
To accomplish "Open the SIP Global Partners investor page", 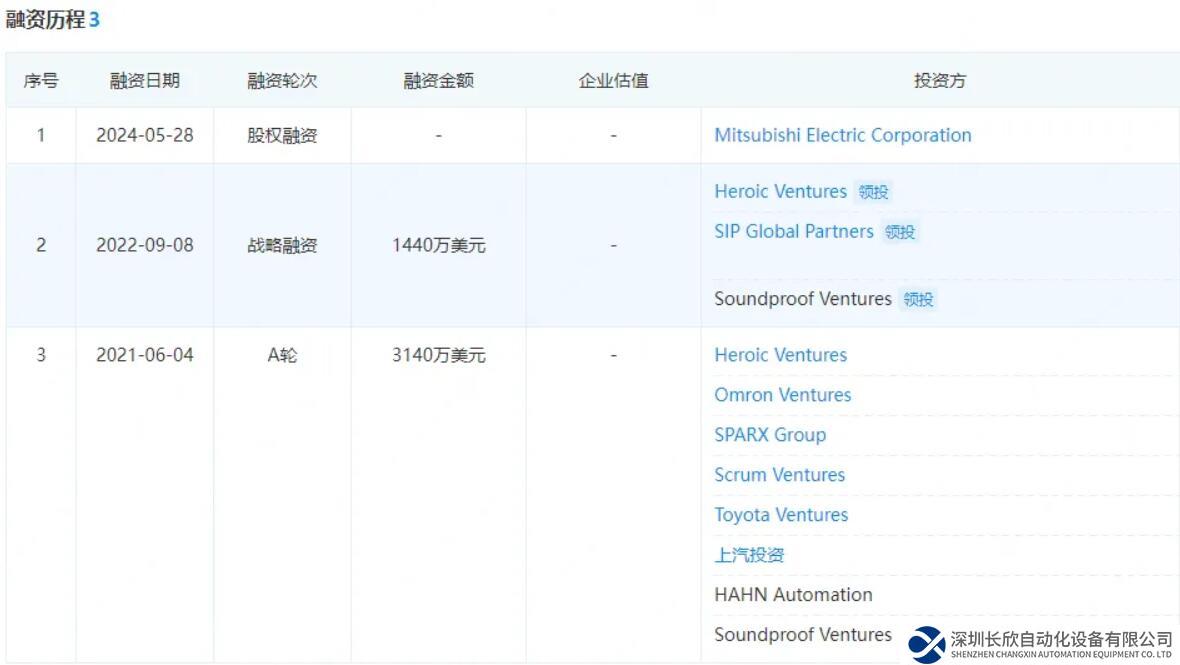I will point(793,231).
